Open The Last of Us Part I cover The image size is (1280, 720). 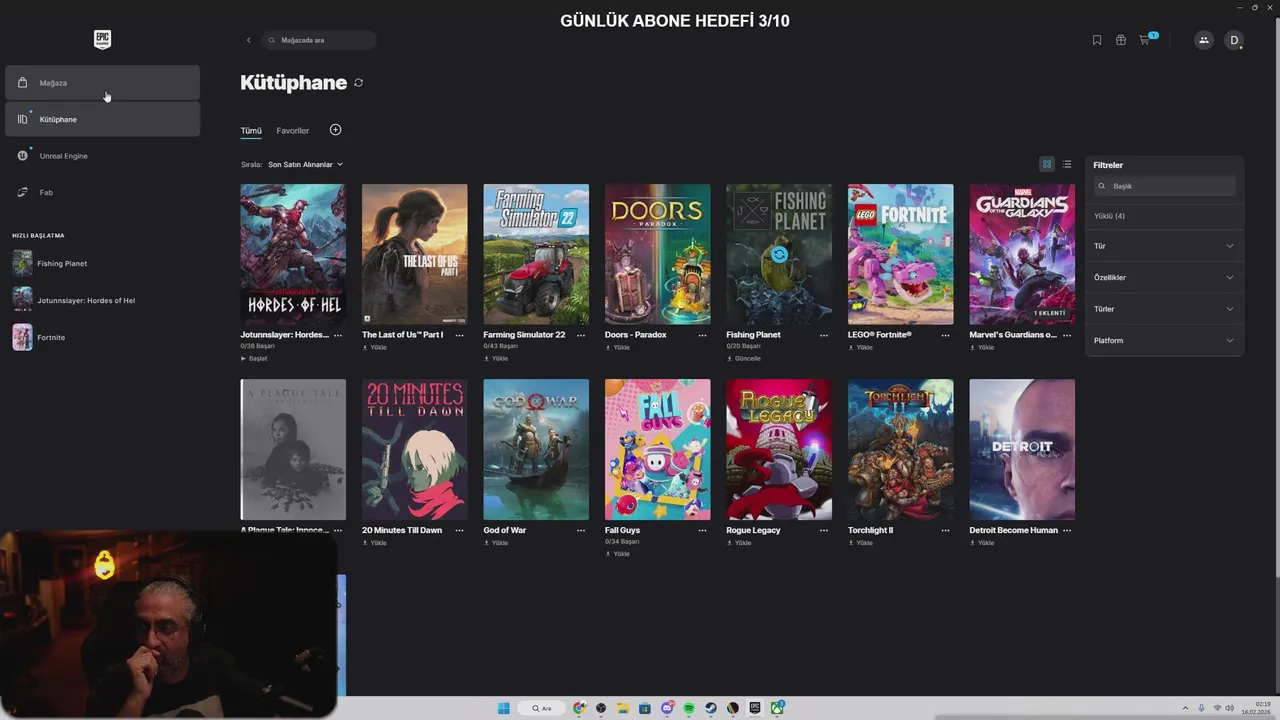414,254
